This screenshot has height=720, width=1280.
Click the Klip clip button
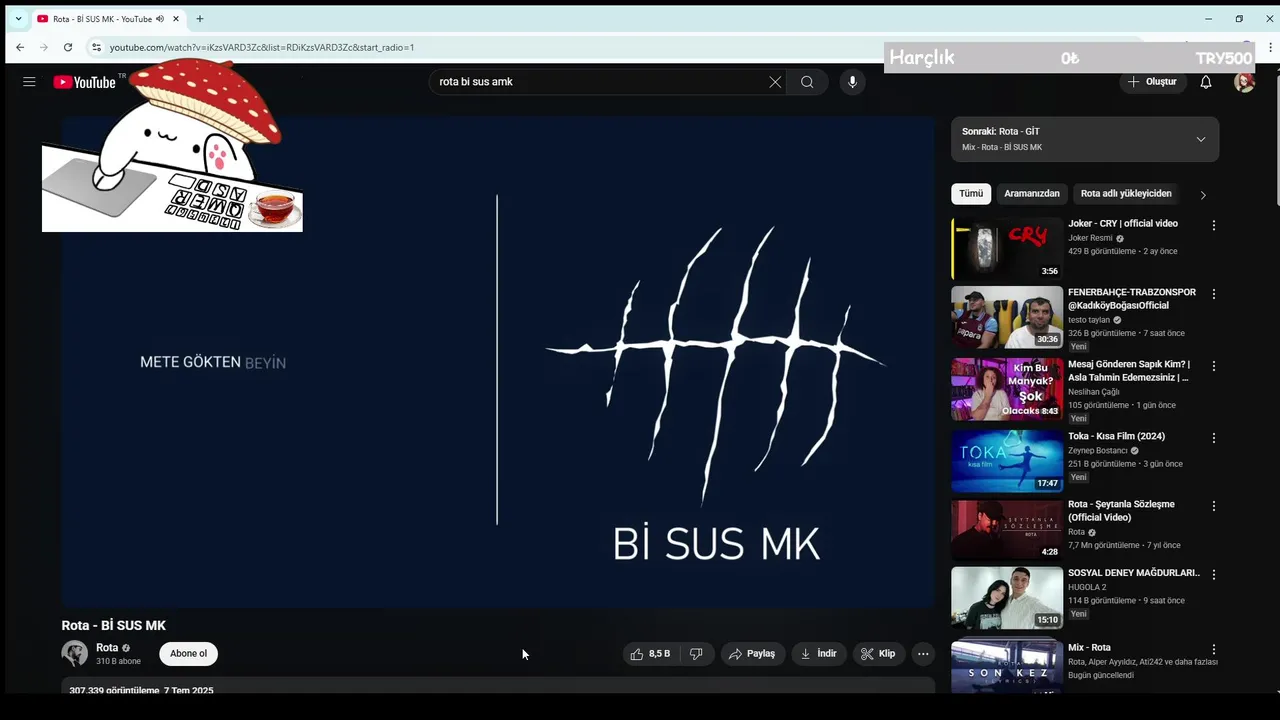coord(878,654)
